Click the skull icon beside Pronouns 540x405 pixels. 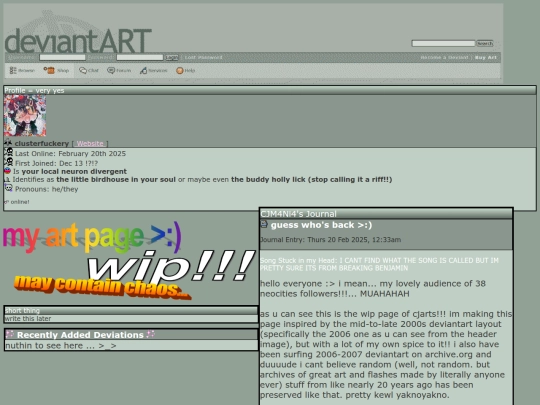(9, 188)
